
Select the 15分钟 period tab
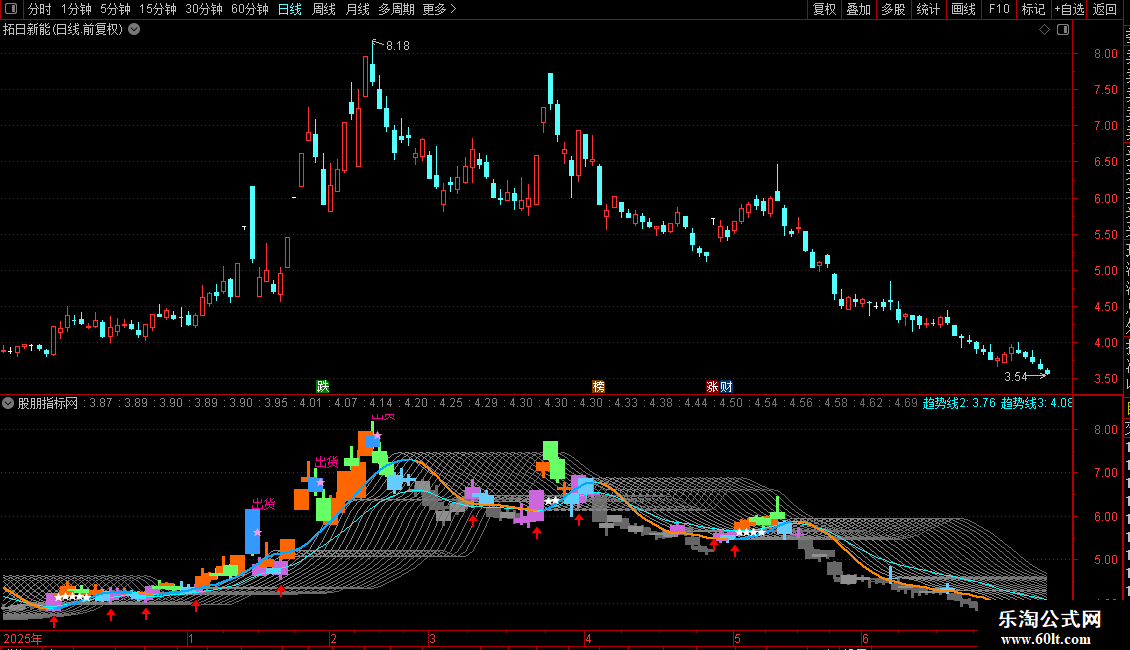click(x=158, y=9)
